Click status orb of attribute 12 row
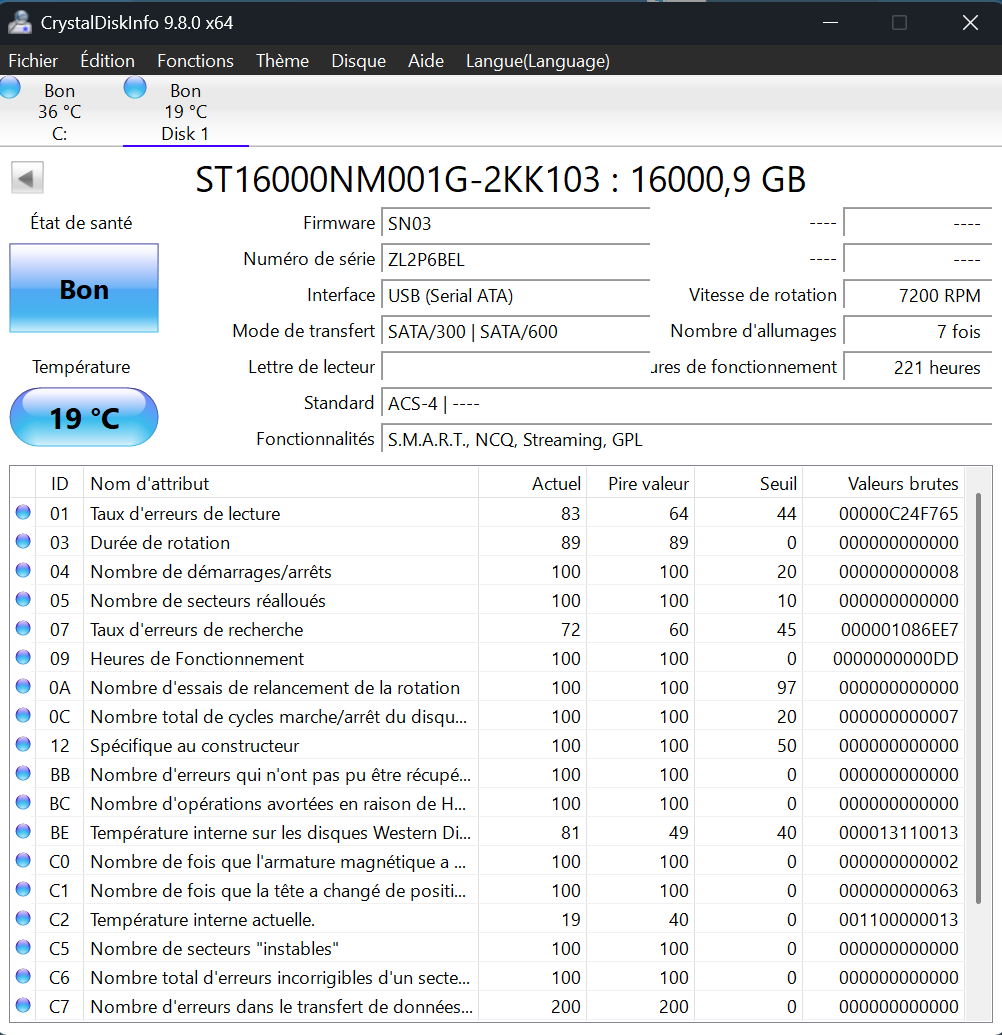1002x1035 pixels. (23, 745)
